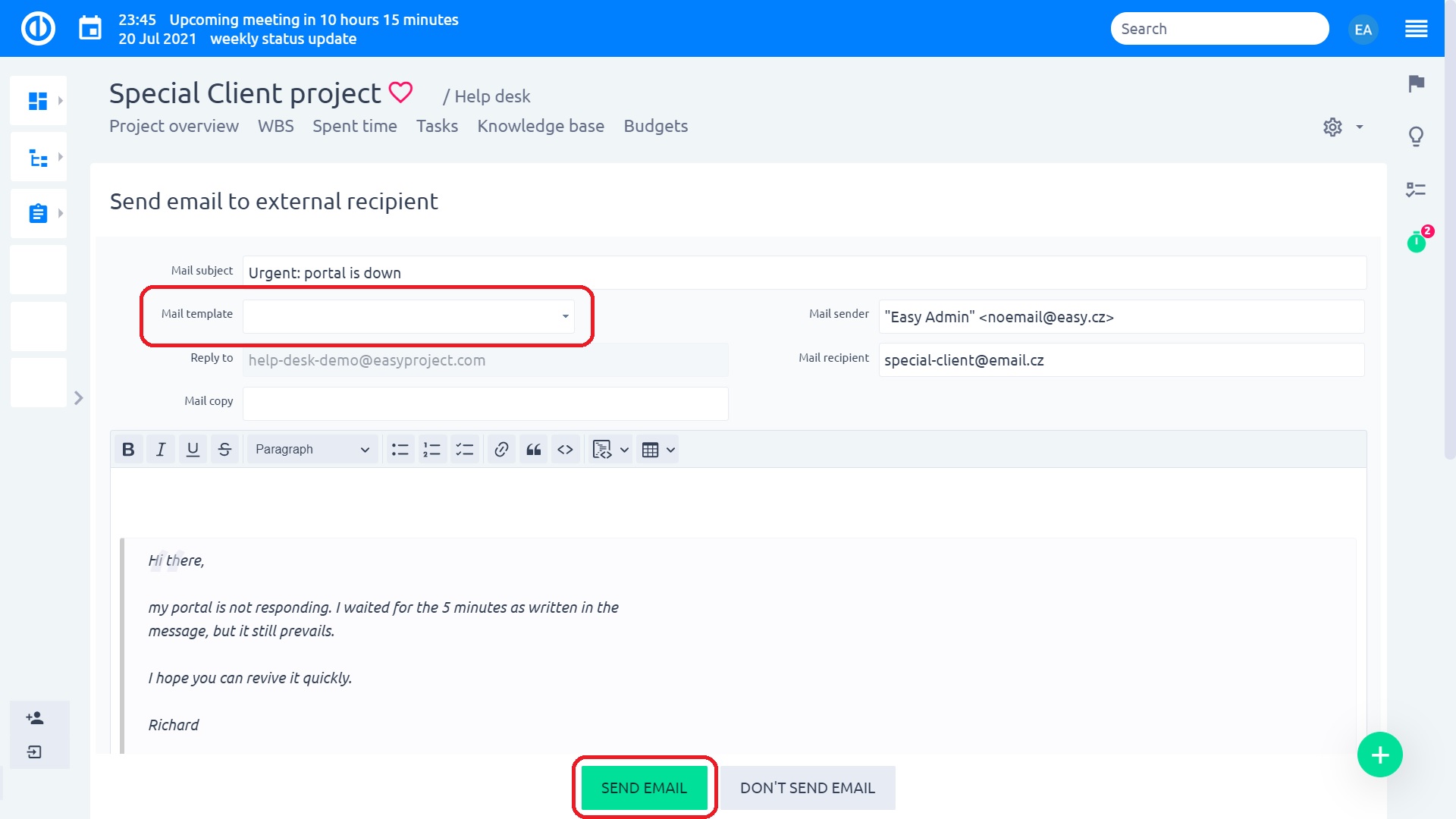The width and height of the screenshot is (1456, 819).
Task: Click the insert link icon
Action: point(502,449)
